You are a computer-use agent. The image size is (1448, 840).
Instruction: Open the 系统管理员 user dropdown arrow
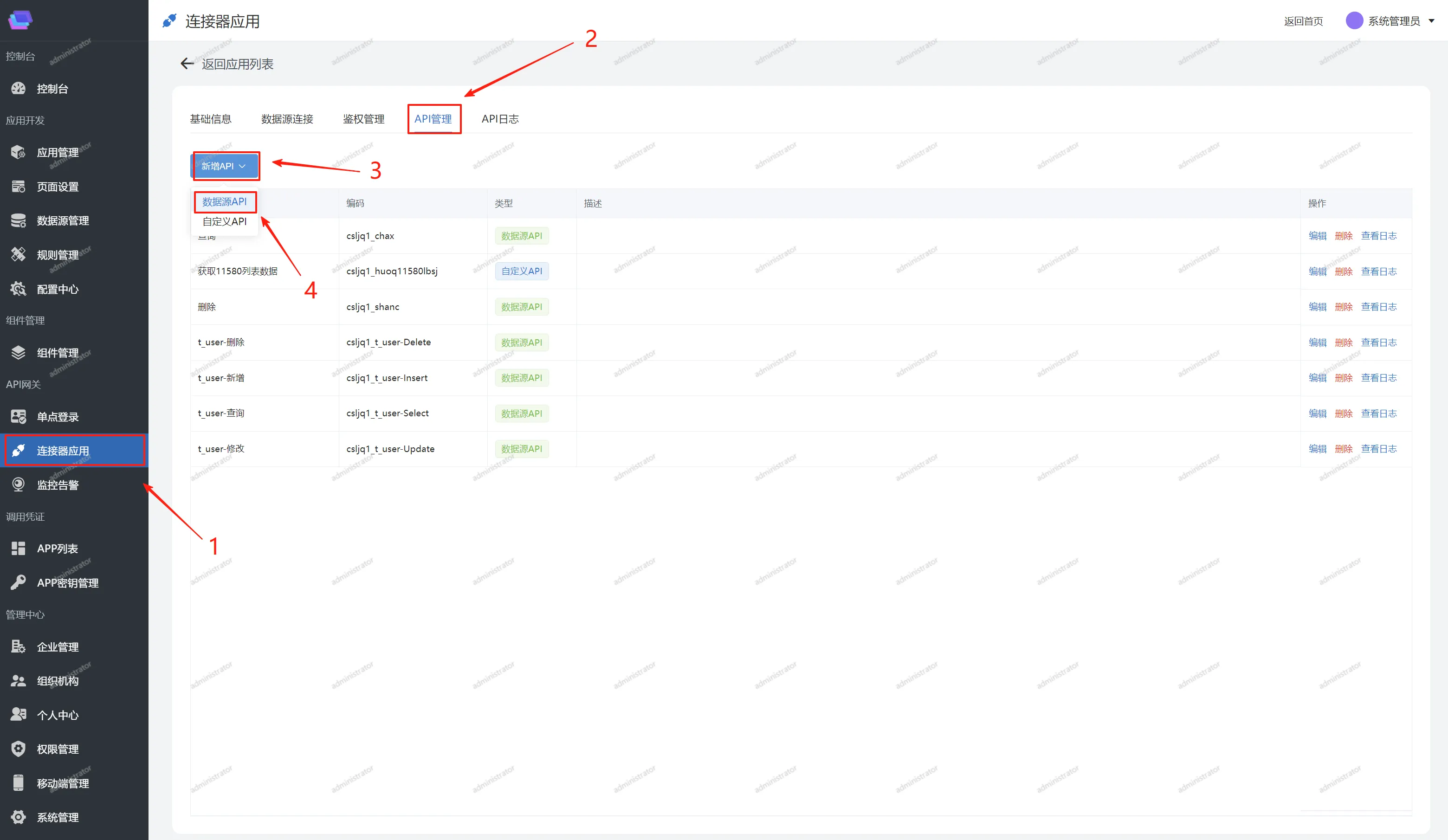click(1431, 21)
